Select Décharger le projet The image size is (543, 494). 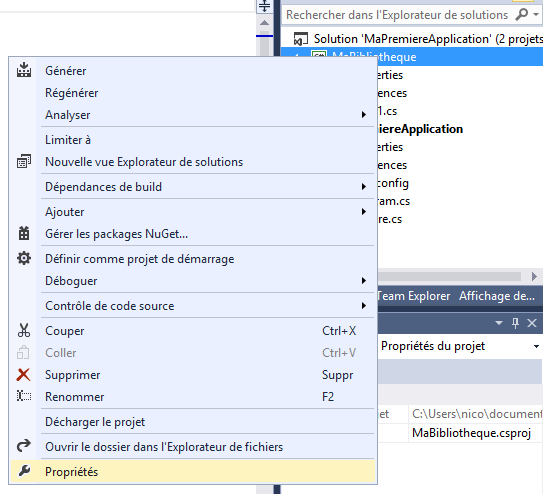click(x=194, y=422)
